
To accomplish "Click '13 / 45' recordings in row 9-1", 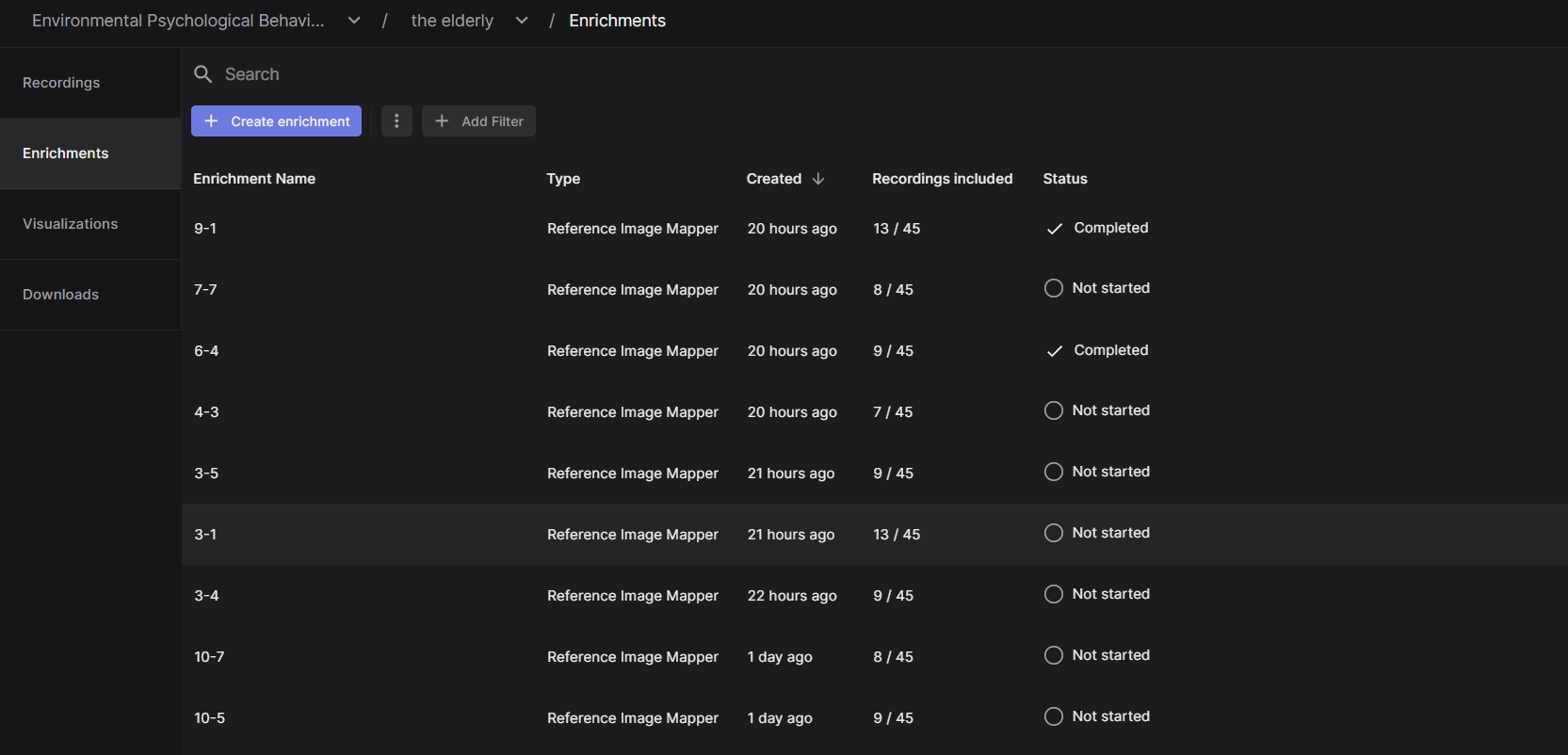I will (x=897, y=228).
